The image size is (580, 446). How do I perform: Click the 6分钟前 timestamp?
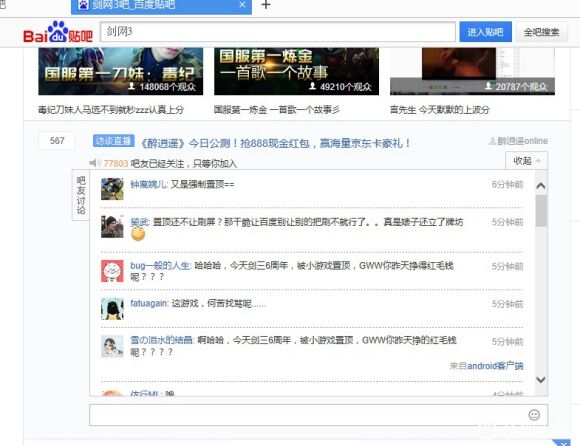[508, 185]
